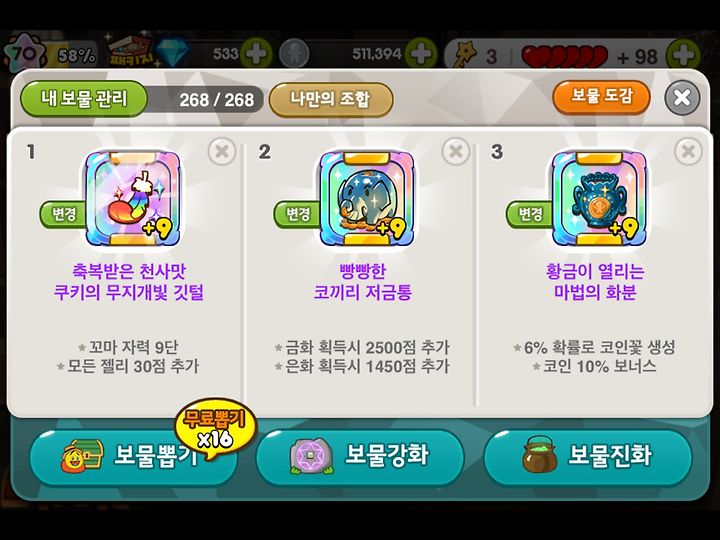The width and height of the screenshot is (720, 540).
Task: Select the elephant piggy bank treasure
Action: point(366,198)
